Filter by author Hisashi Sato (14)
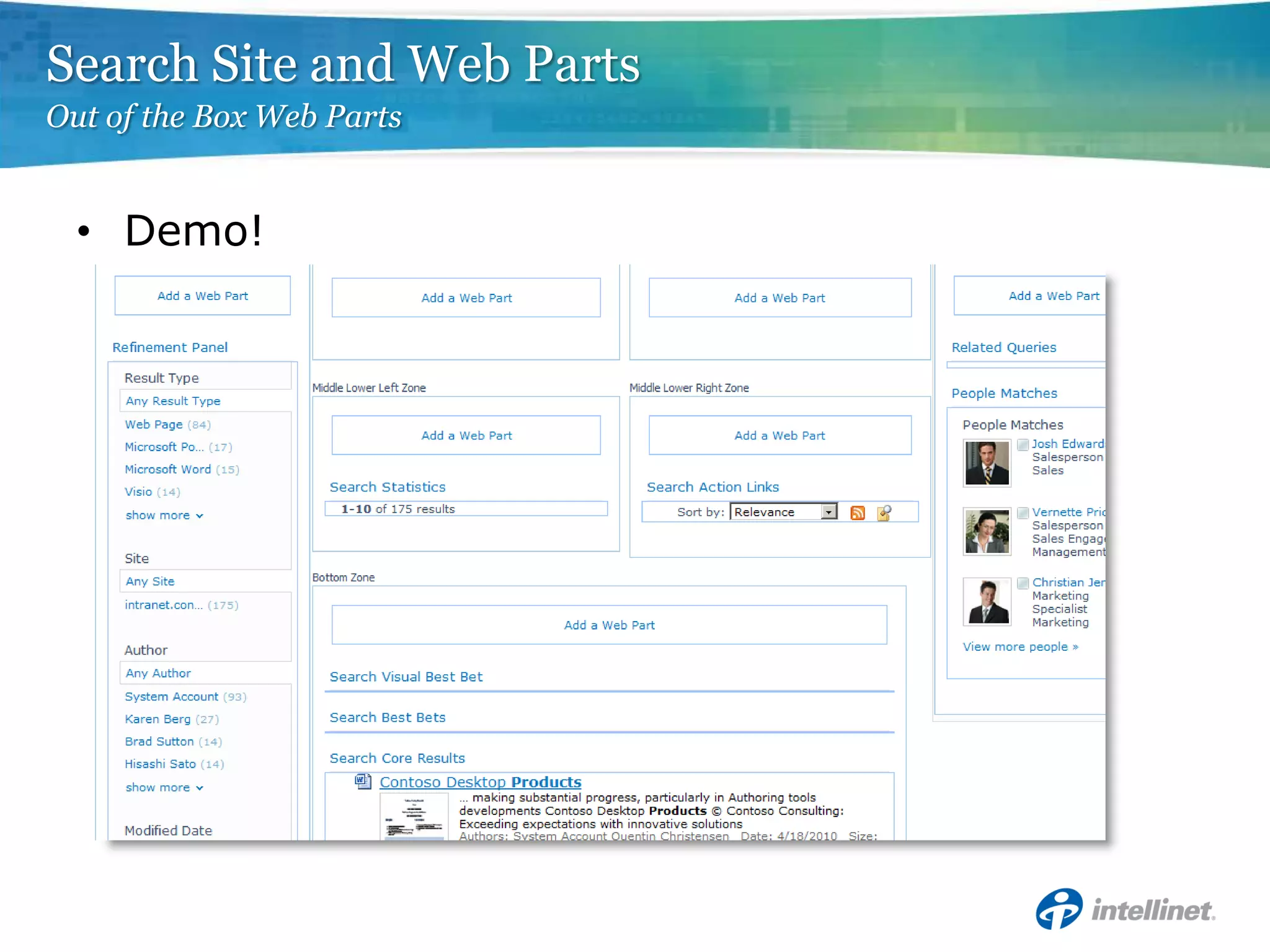The height and width of the screenshot is (952, 1270). pos(174,764)
